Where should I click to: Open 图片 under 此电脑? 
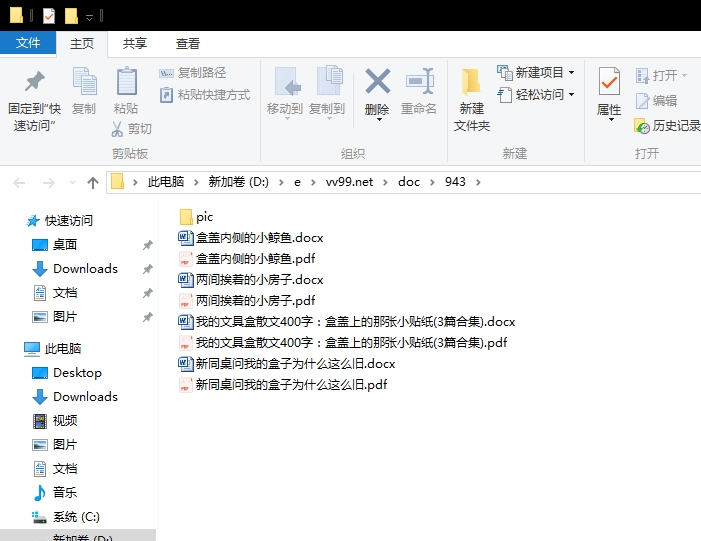tap(54, 445)
